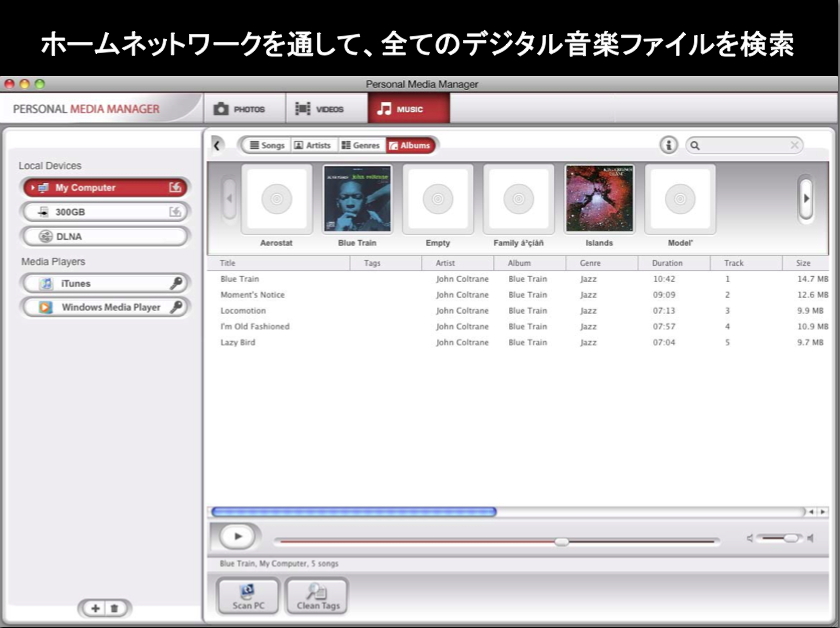Click scrollbar left arrow
The image size is (840, 628).
pos(812,512)
